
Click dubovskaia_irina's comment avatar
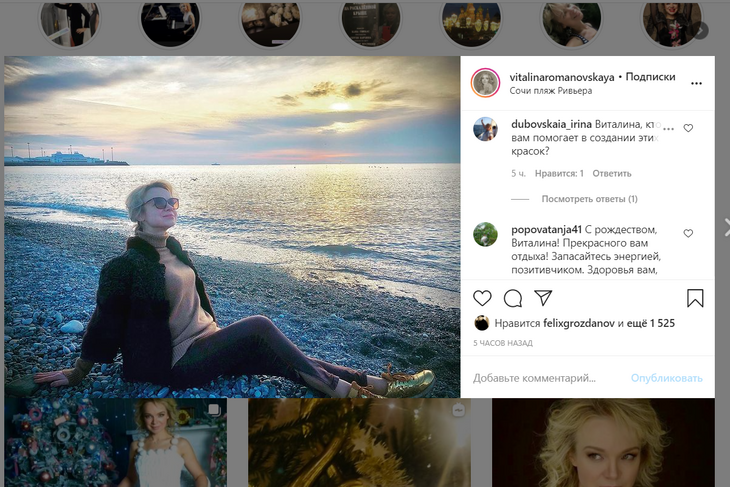point(485,129)
